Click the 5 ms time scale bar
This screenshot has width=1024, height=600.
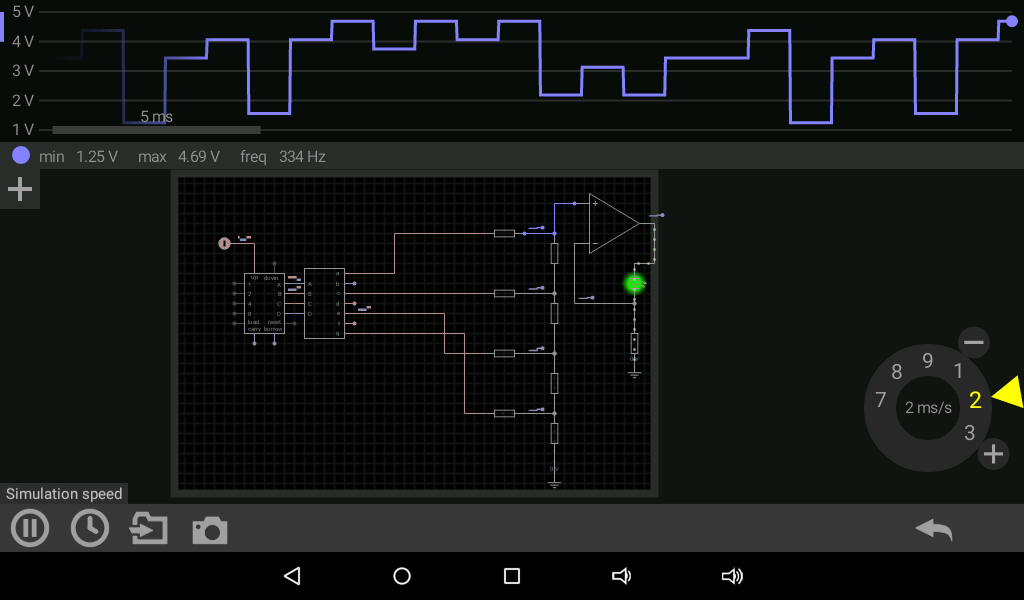pos(156,129)
